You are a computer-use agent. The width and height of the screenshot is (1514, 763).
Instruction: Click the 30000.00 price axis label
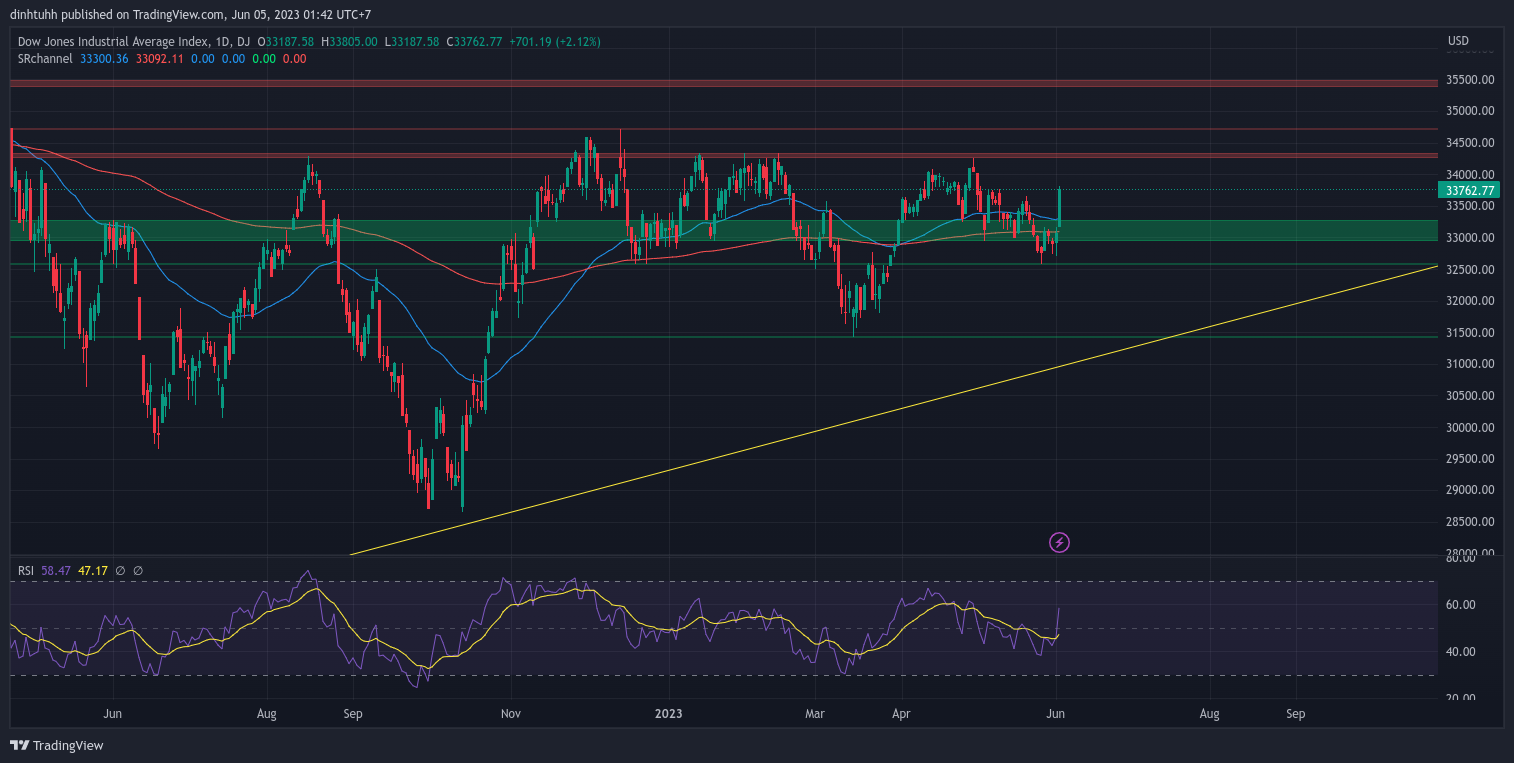click(x=1470, y=428)
